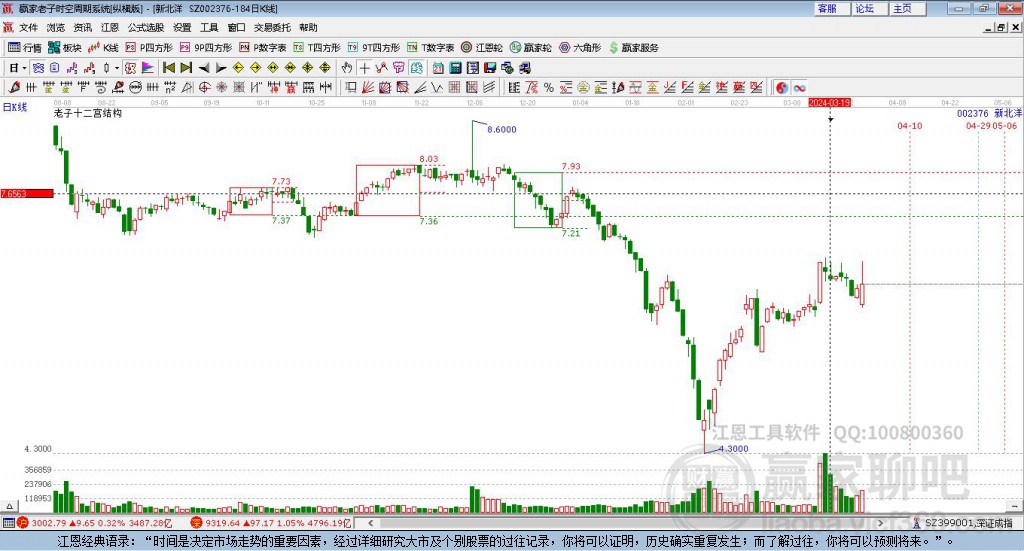The width and height of the screenshot is (1024, 551).
Task: Jump to the first bar with the skip-to-start icon
Action: [168, 68]
